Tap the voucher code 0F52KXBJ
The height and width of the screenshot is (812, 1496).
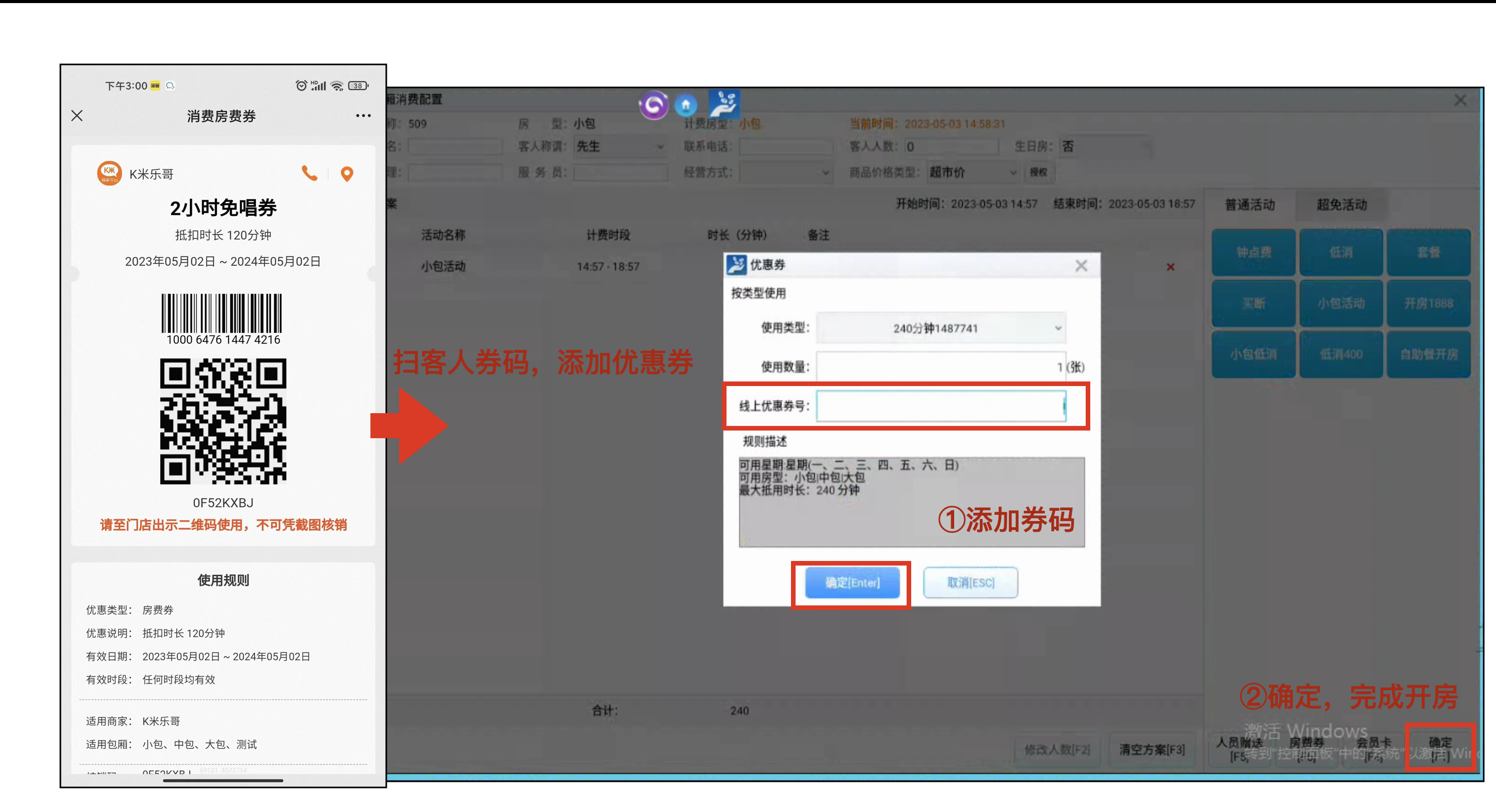[x=223, y=503]
